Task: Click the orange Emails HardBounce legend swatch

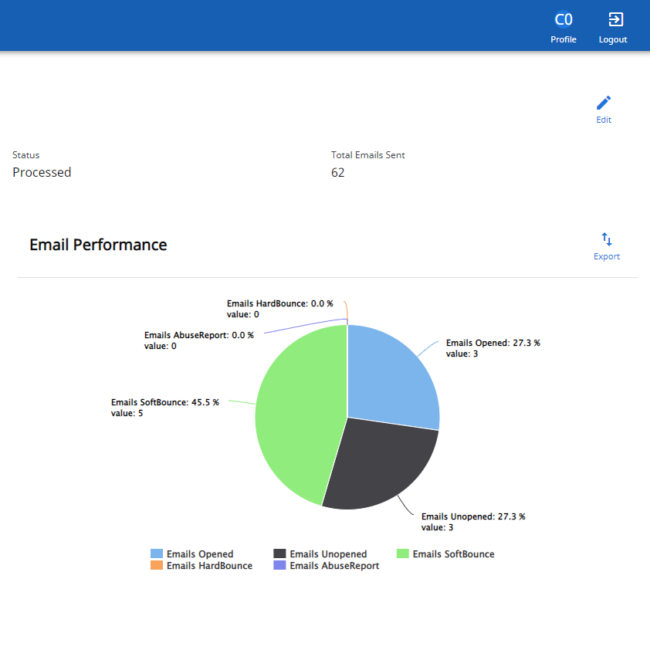Action: click(157, 566)
